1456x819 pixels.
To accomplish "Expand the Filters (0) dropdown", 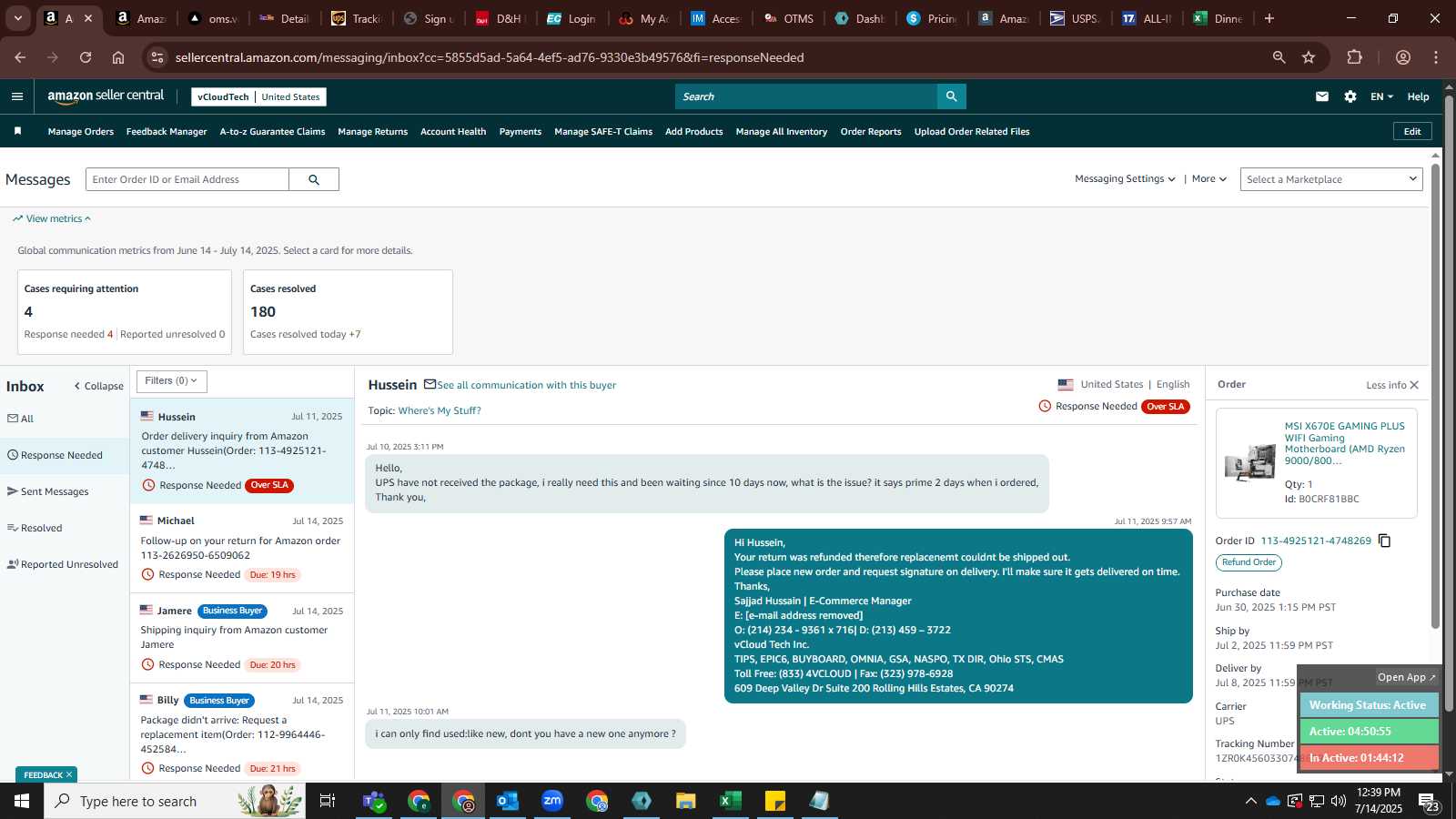I will coord(172,381).
